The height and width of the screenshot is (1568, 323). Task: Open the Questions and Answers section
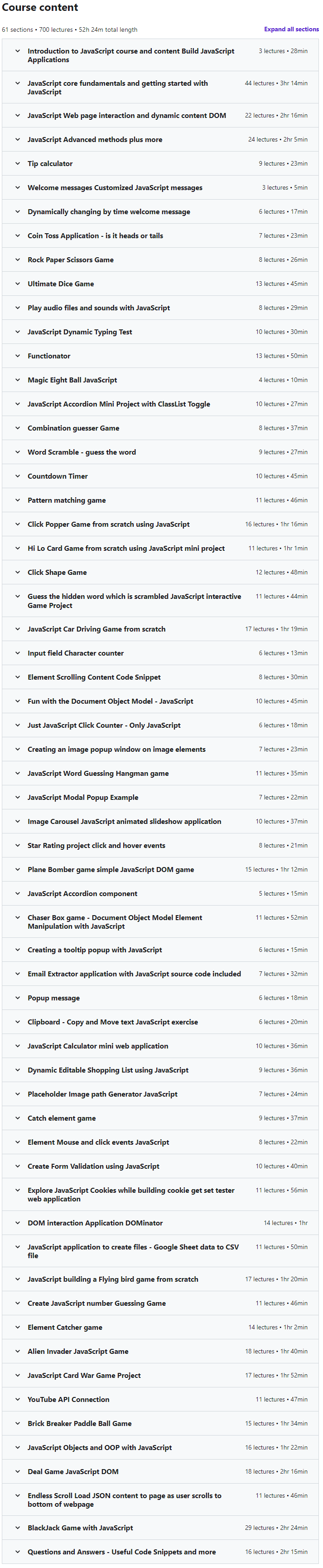tap(121, 1552)
